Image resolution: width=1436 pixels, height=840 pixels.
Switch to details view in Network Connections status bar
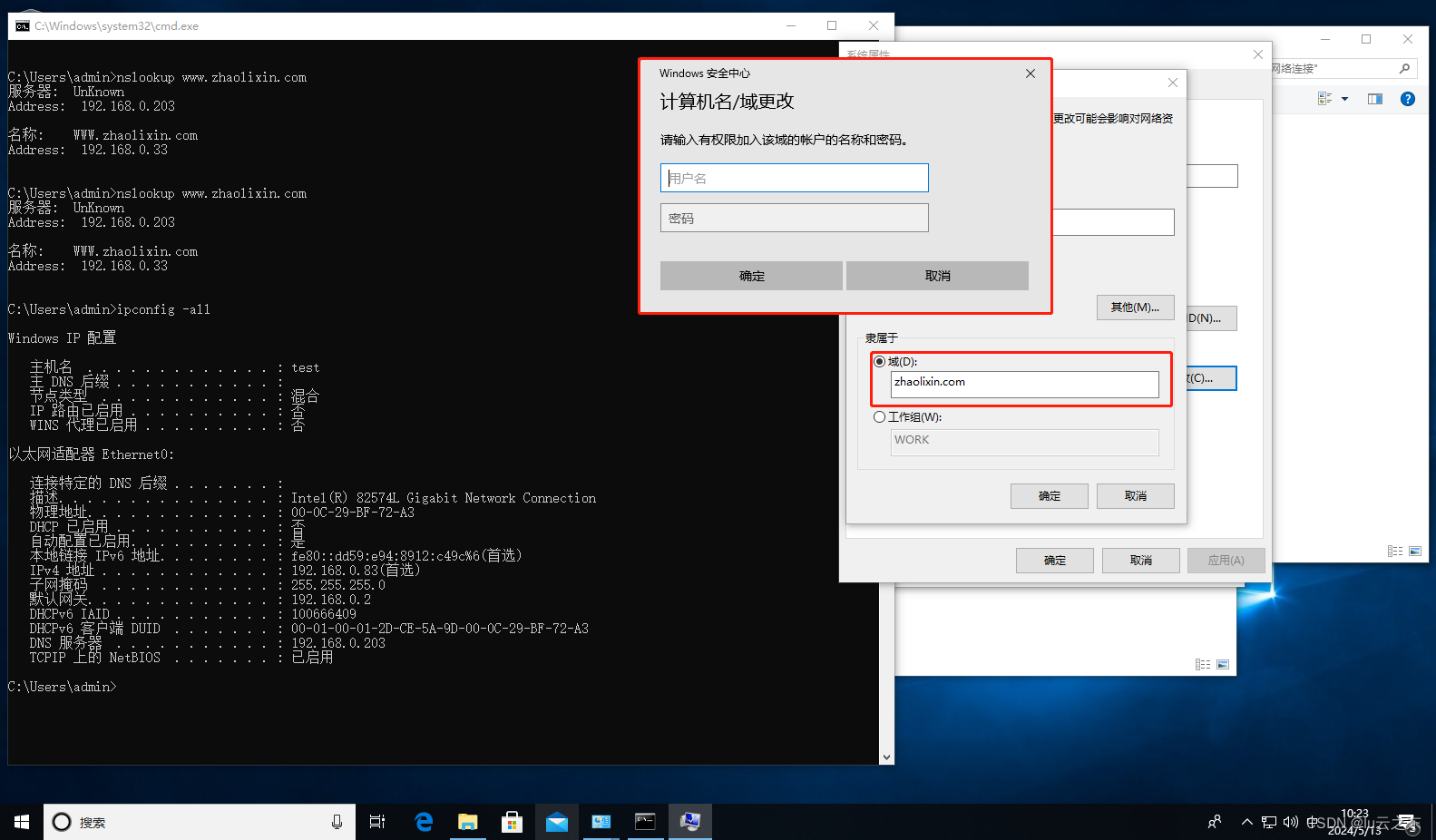tap(1395, 551)
